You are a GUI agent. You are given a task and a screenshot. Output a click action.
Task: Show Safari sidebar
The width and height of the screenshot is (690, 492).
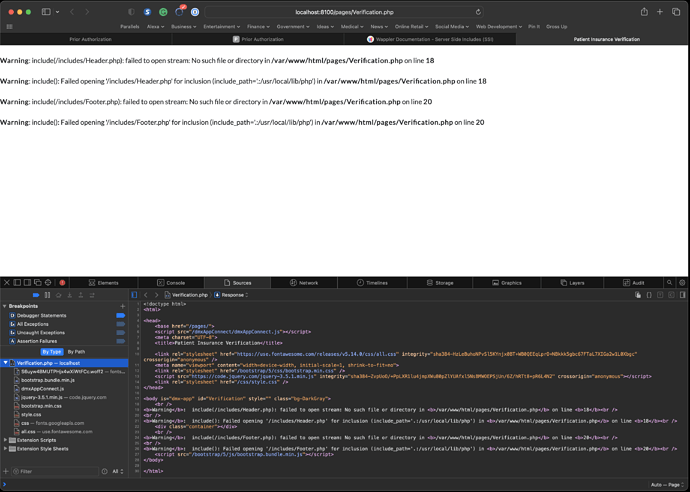pyautogui.click(x=46, y=12)
